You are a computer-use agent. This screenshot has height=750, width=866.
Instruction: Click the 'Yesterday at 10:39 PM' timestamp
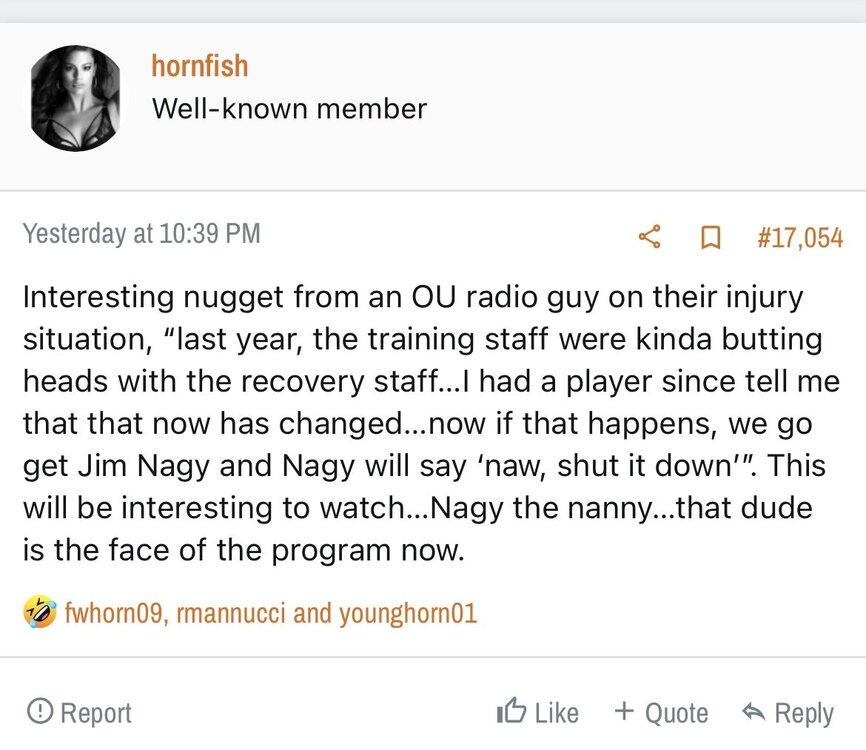pyautogui.click(x=141, y=234)
